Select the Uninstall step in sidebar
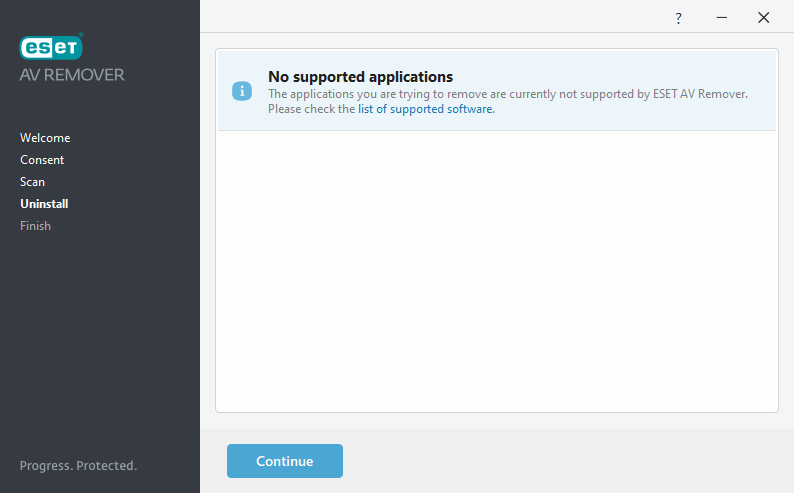Viewport: 794px width, 493px height. 44,204
